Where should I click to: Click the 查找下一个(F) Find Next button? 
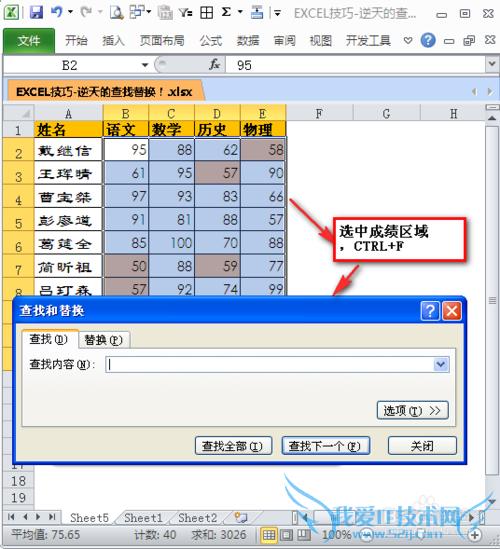pyautogui.click(x=326, y=446)
